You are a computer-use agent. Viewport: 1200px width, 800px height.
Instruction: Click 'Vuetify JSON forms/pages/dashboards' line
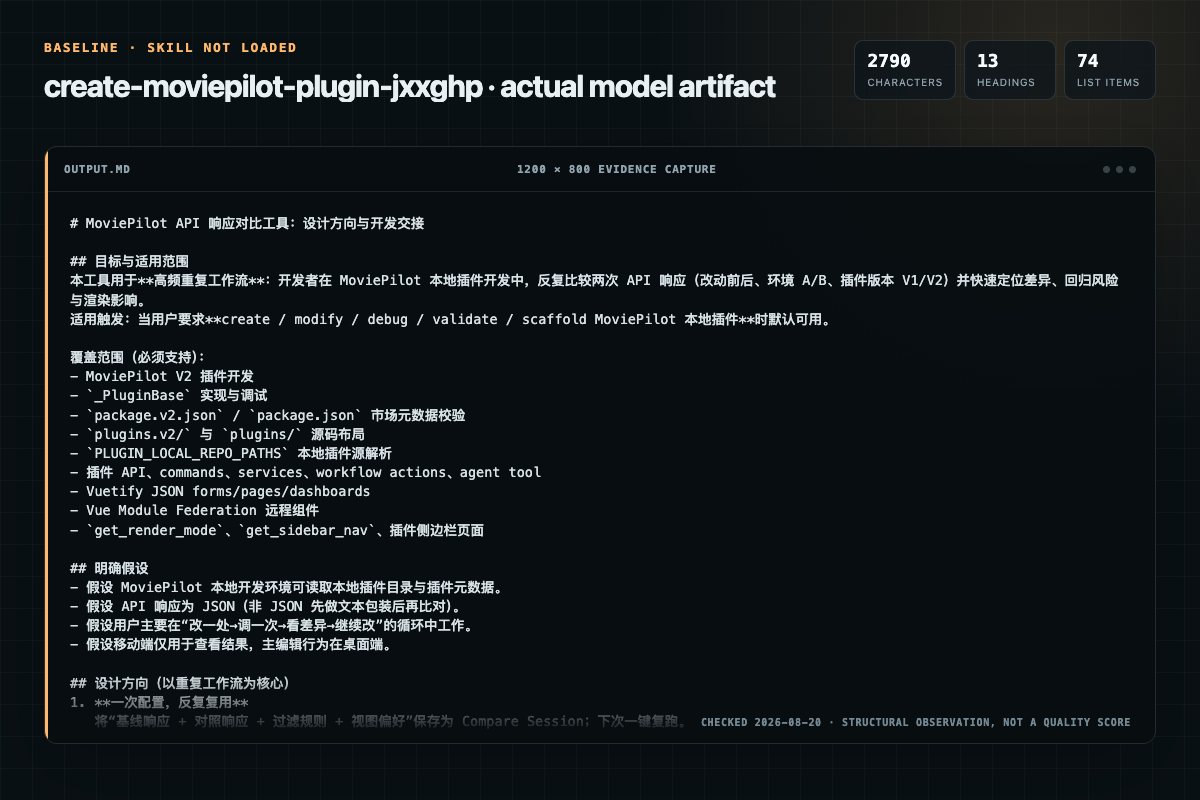point(220,491)
